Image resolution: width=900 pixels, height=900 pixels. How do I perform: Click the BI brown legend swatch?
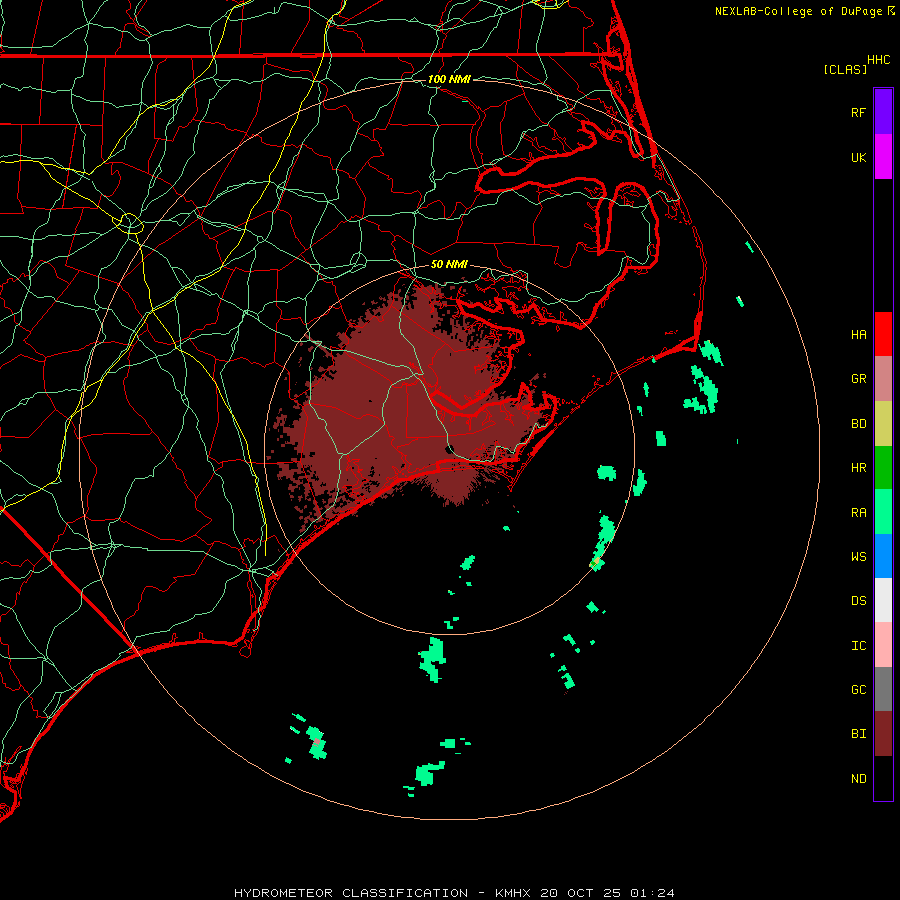pos(883,734)
